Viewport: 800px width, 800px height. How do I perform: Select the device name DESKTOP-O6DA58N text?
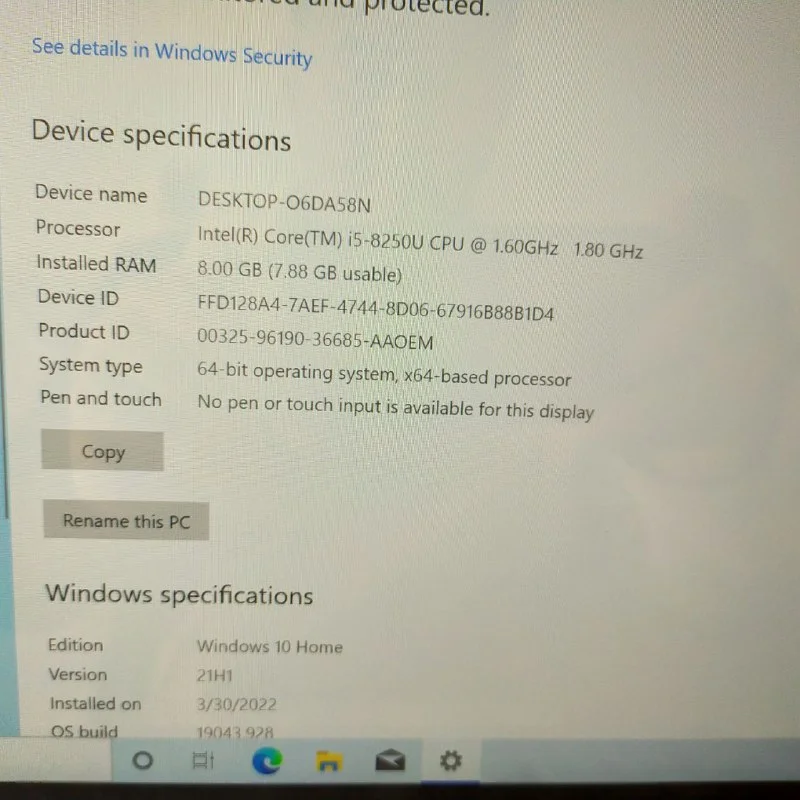pyautogui.click(x=284, y=202)
